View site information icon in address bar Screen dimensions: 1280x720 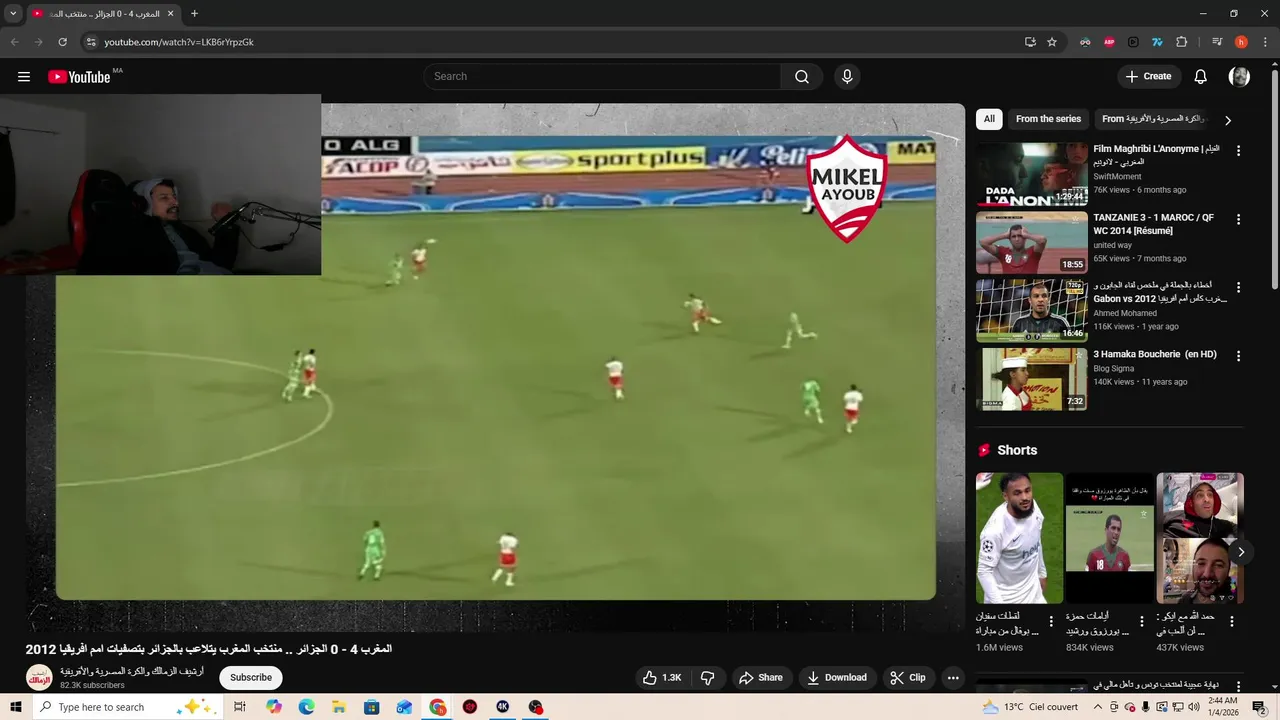click(91, 42)
